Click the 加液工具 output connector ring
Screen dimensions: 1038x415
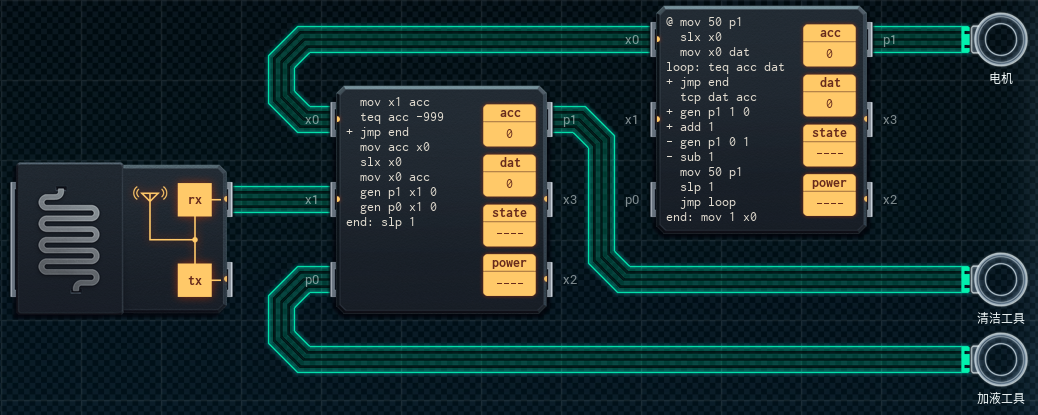click(1000, 359)
